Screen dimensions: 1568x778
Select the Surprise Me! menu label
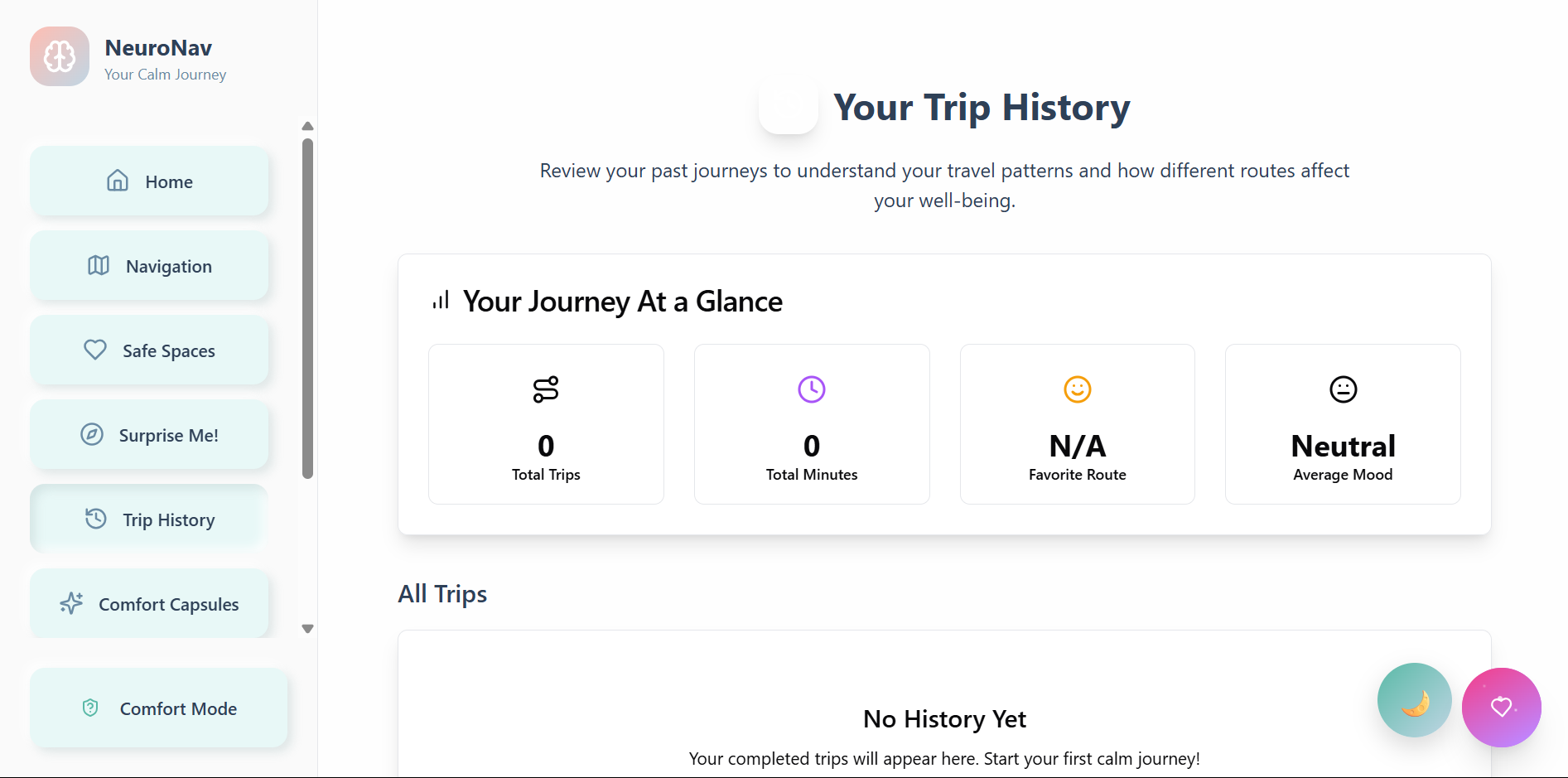tap(169, 435)
